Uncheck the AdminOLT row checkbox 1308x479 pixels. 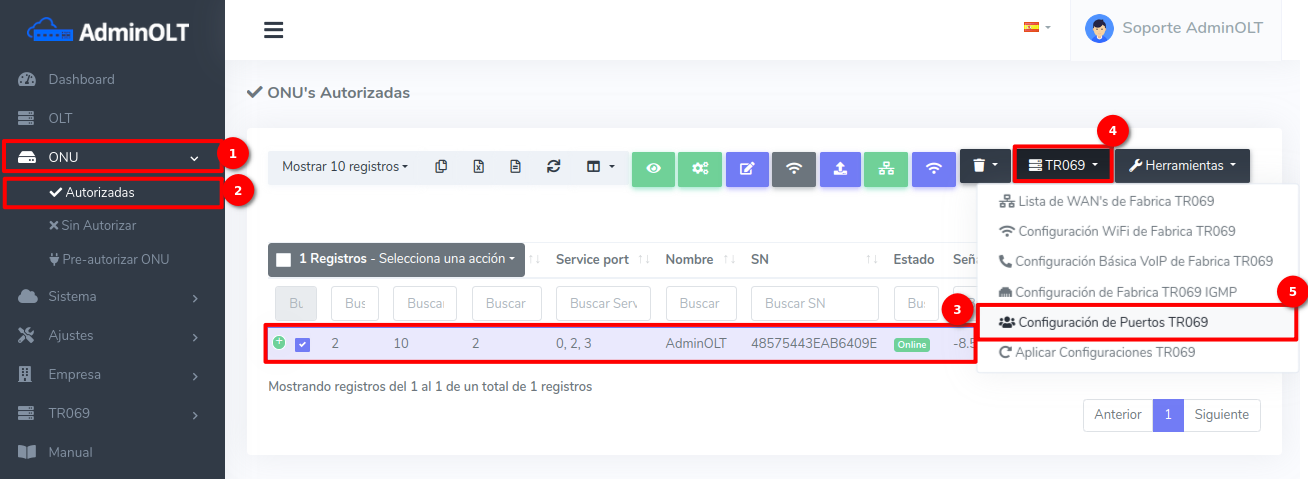302,344
